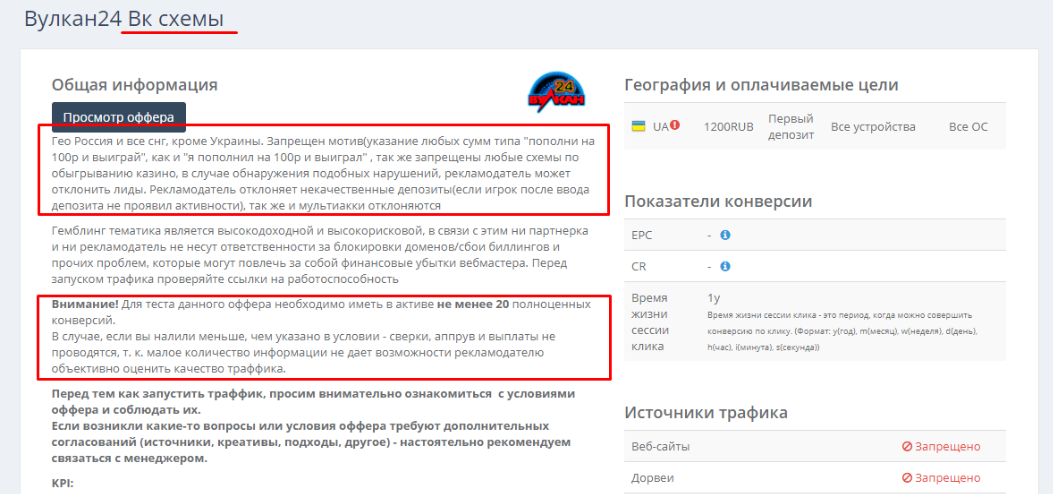Click the EPC label
The width and height of the screenshot is (1053, 494).
point(642,236)
